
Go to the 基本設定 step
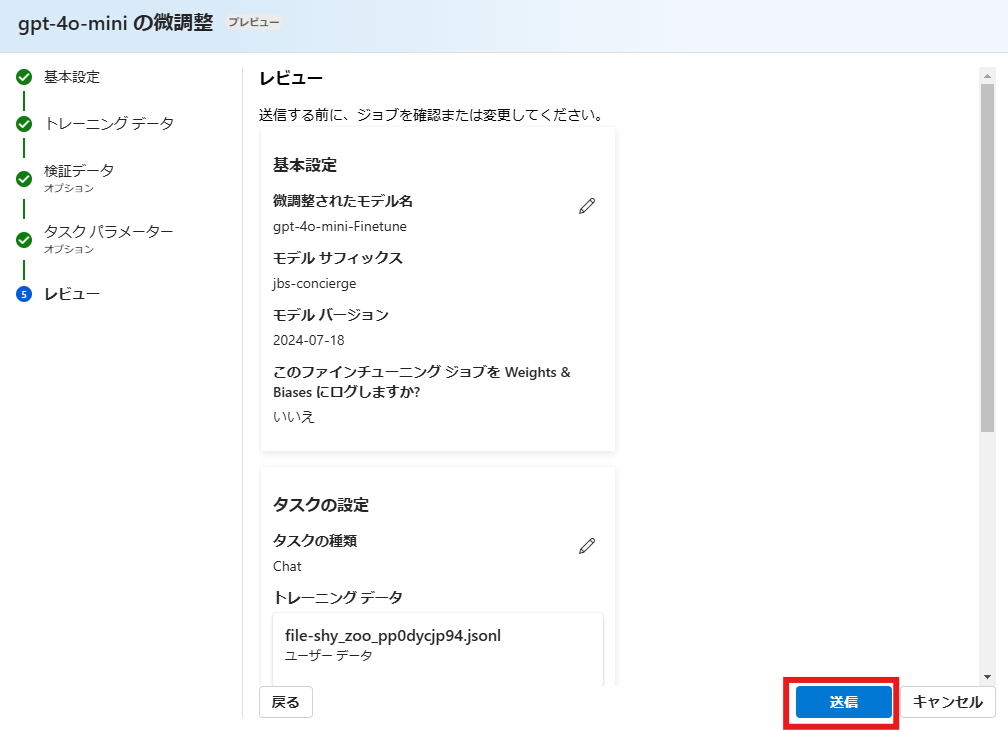point(71,77)
